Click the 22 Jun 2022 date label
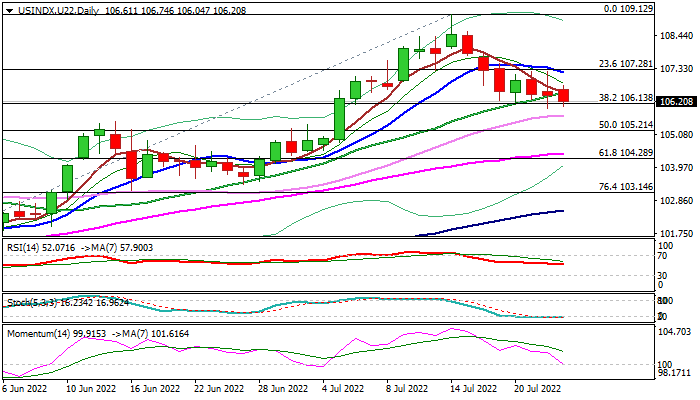700x400 pixels. [x=219, y=389]
